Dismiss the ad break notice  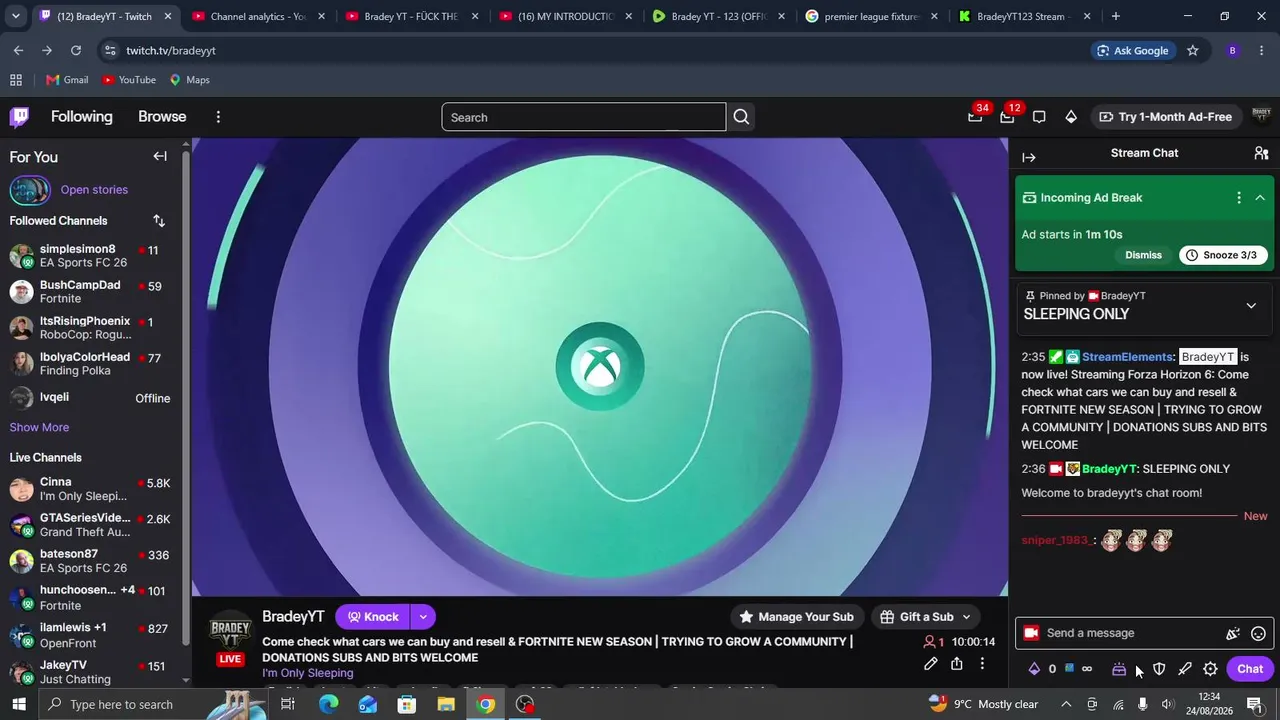pyautogui.click(x=1143, y=255)
